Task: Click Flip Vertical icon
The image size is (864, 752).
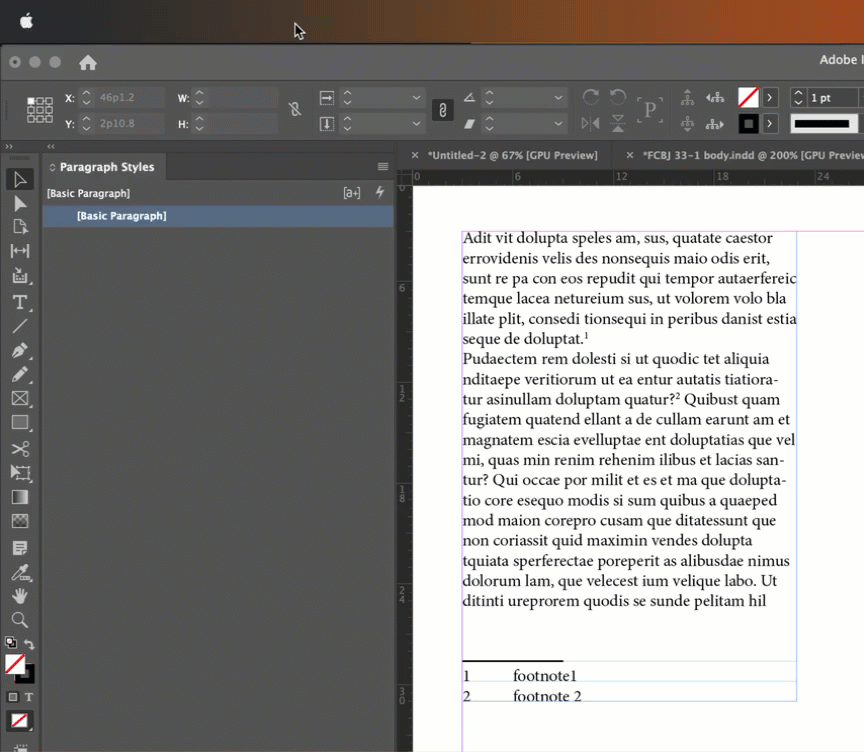Action: tap(618, 123)
